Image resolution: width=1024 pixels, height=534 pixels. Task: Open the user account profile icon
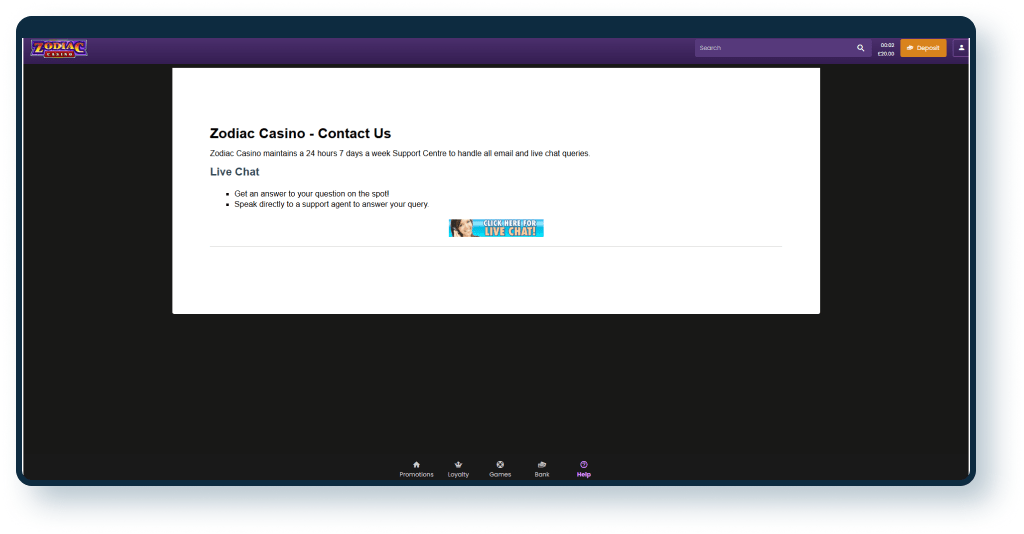point(961,48)
